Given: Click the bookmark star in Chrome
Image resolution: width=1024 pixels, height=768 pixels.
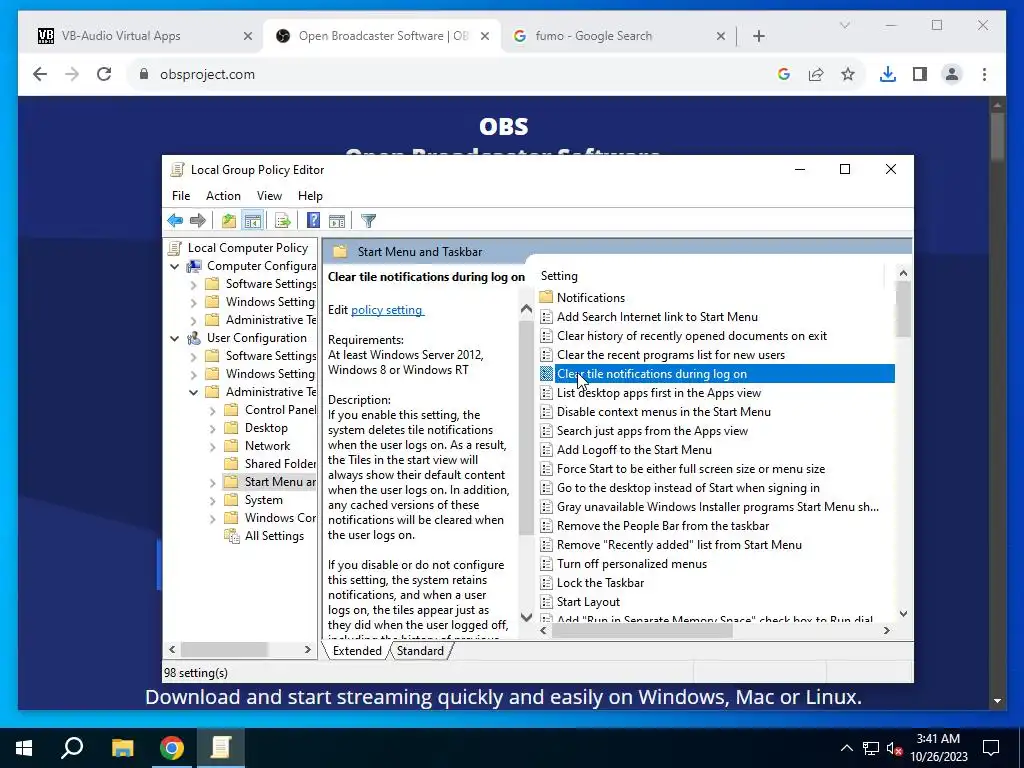Looking at the screenshot, I should [848, 74].
